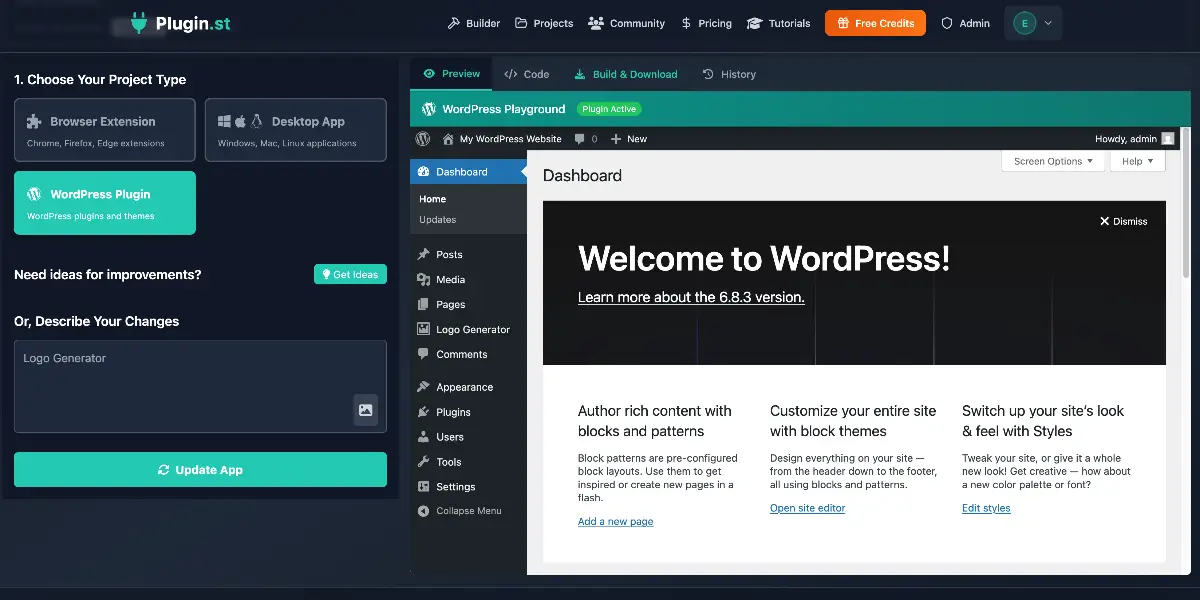Screen dimensions: 1200x600
Task: Select the Desktop App project type
Action: (x=295, y=130)
